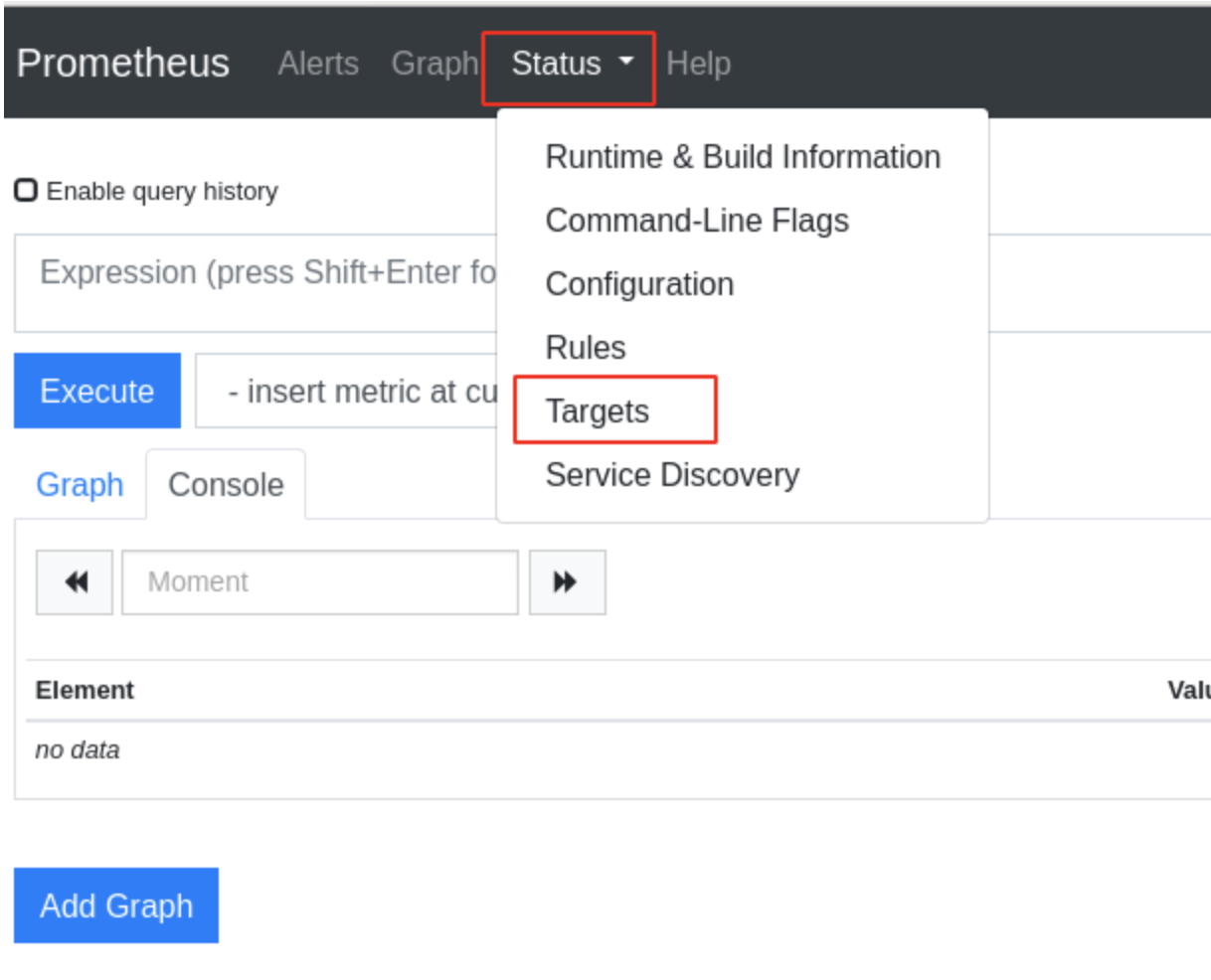Enable query history checkbox
The width and height of the screenshot is (1211, 980).
(26, 190)
